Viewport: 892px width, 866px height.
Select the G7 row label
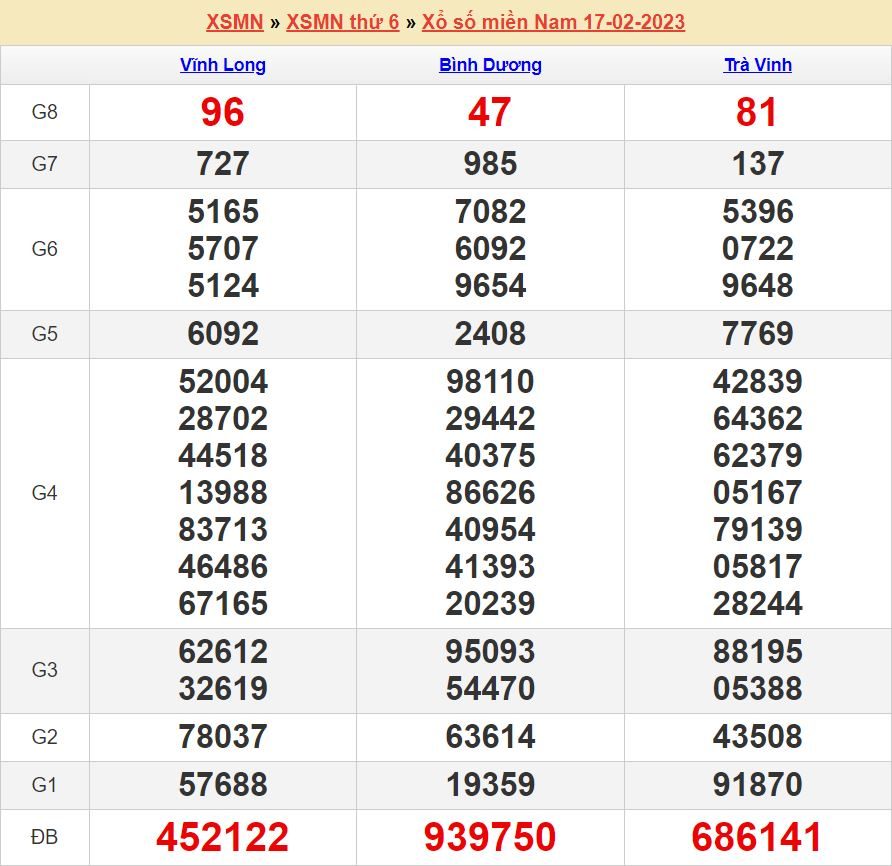44,164
